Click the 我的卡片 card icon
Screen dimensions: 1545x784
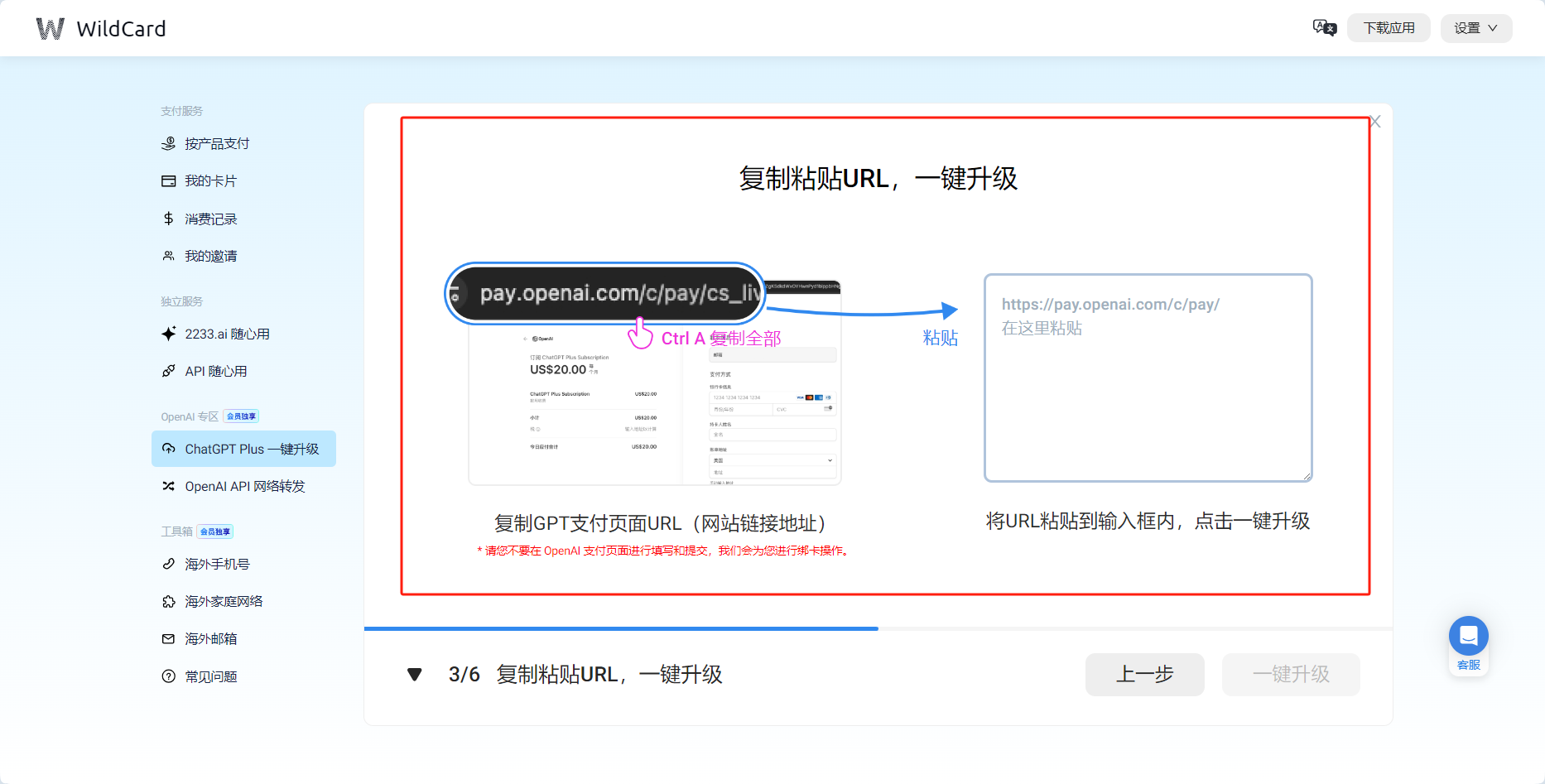point(169,180)
